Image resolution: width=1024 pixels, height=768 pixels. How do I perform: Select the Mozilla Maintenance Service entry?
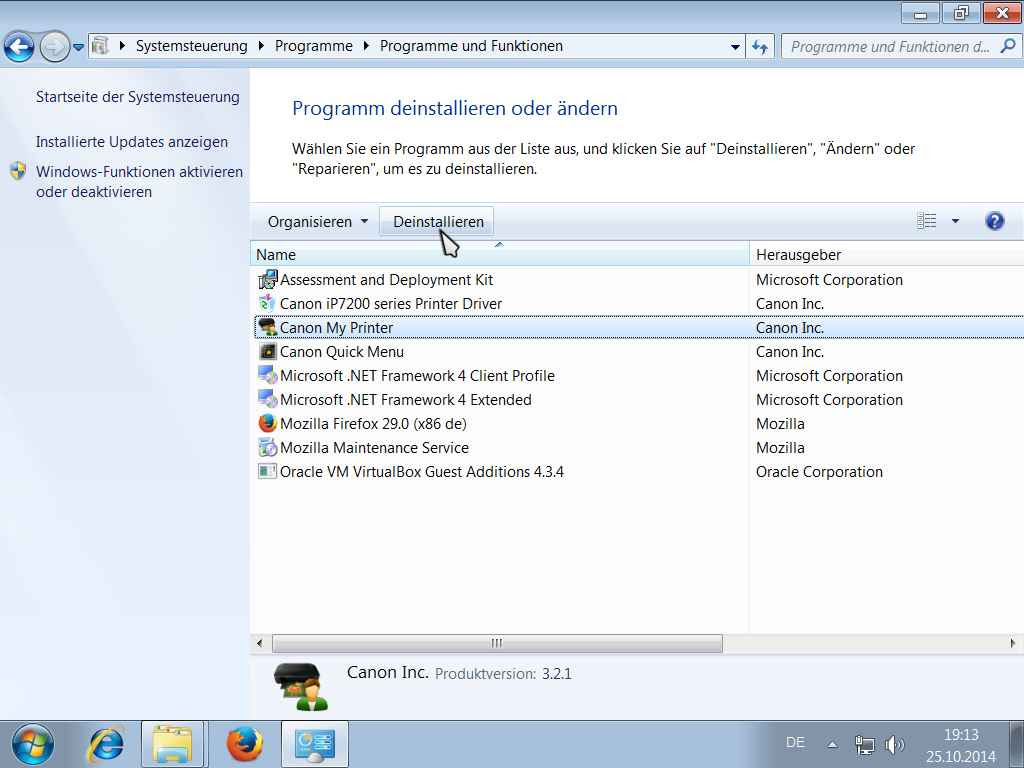point(374,448)
